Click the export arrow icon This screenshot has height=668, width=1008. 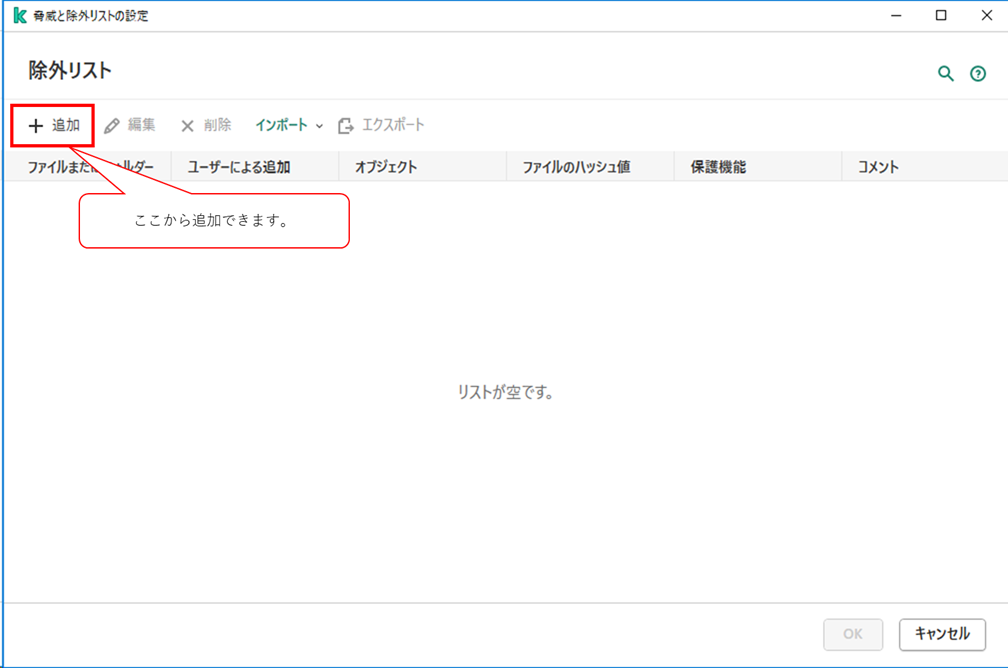point(344,125)
